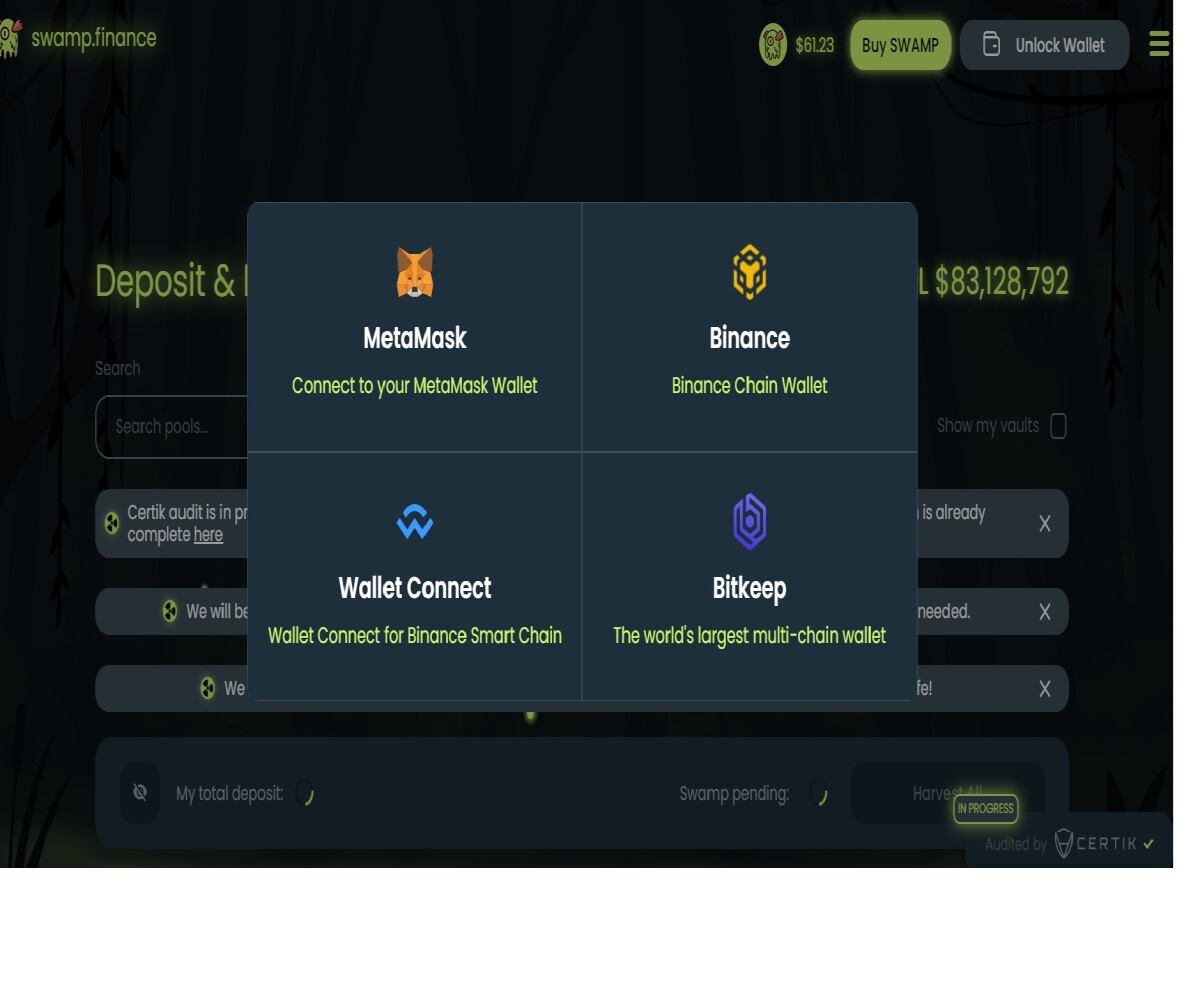
Task: Click the radioactive icon on third notice
Action: [x=208, y=688]
